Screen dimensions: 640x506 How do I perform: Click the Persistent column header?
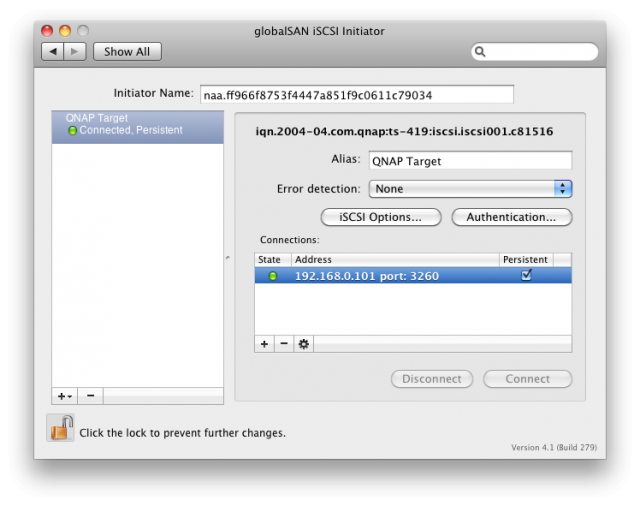click(526, 260)
